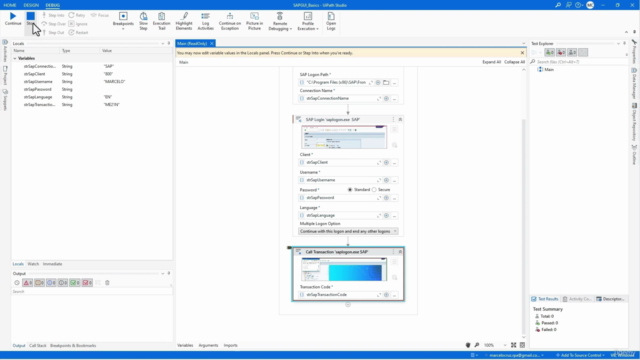Image resolution: width=640 pixels, height=360 pixels.
Task: Open the Variables panel in the designer footer
Action: [x=185, y=345]
